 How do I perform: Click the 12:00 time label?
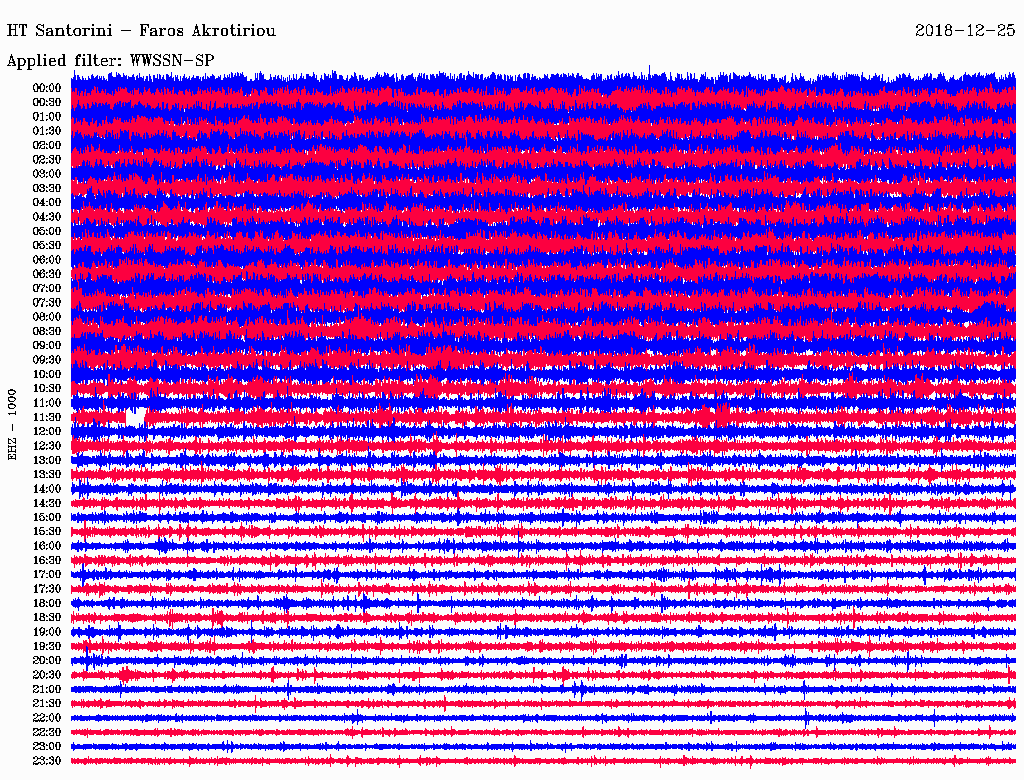(47, 432)
